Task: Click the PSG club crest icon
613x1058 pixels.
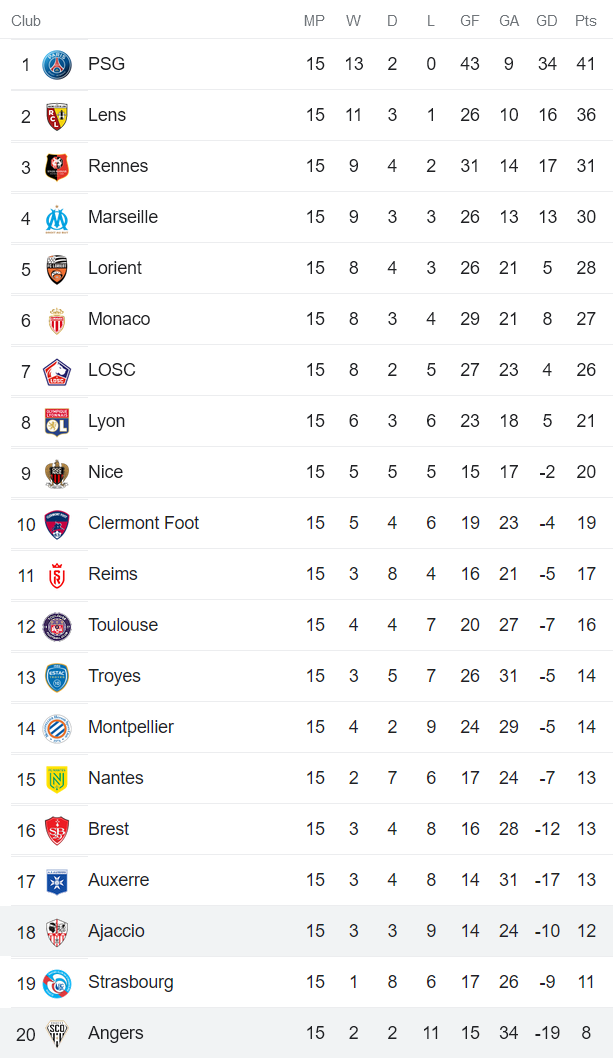Action: coord(57,65)
